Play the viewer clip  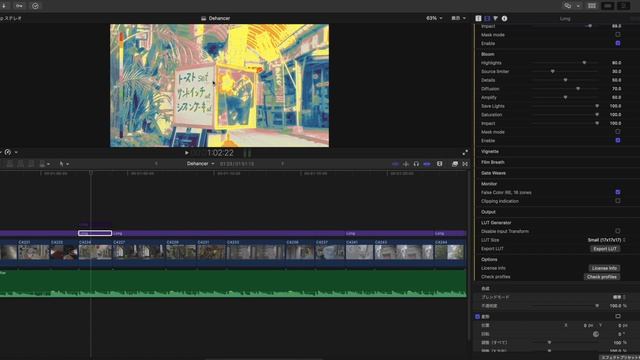tap(187, 153)
